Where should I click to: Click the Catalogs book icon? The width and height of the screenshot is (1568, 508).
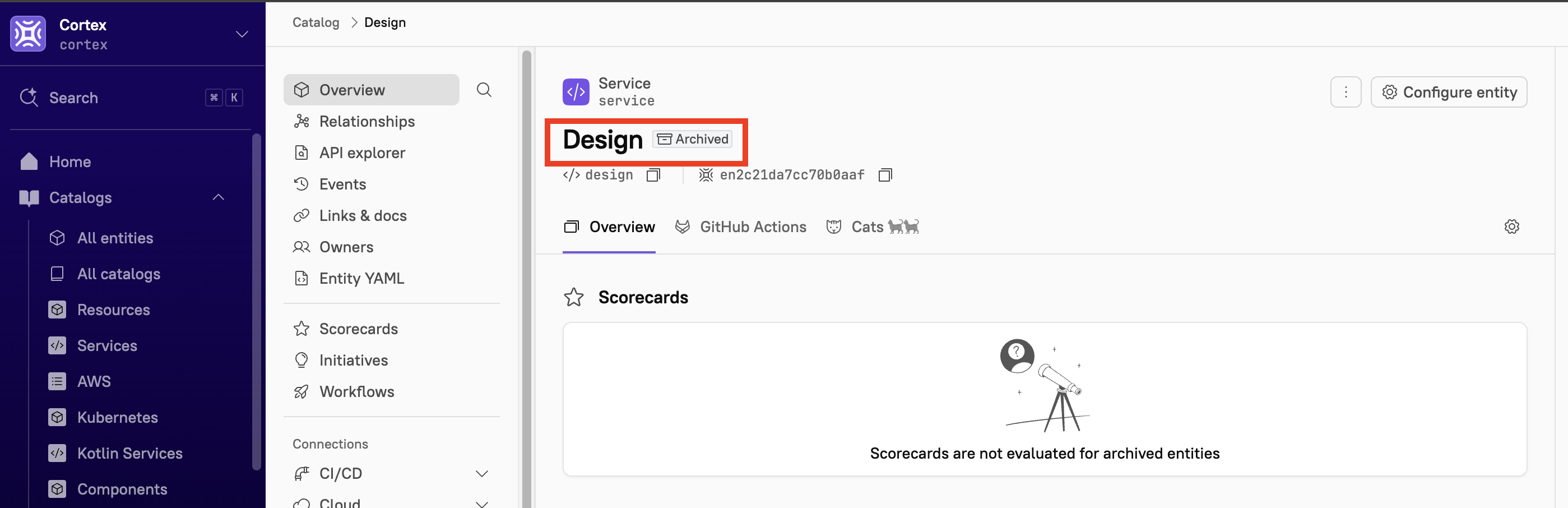(29, 197)
